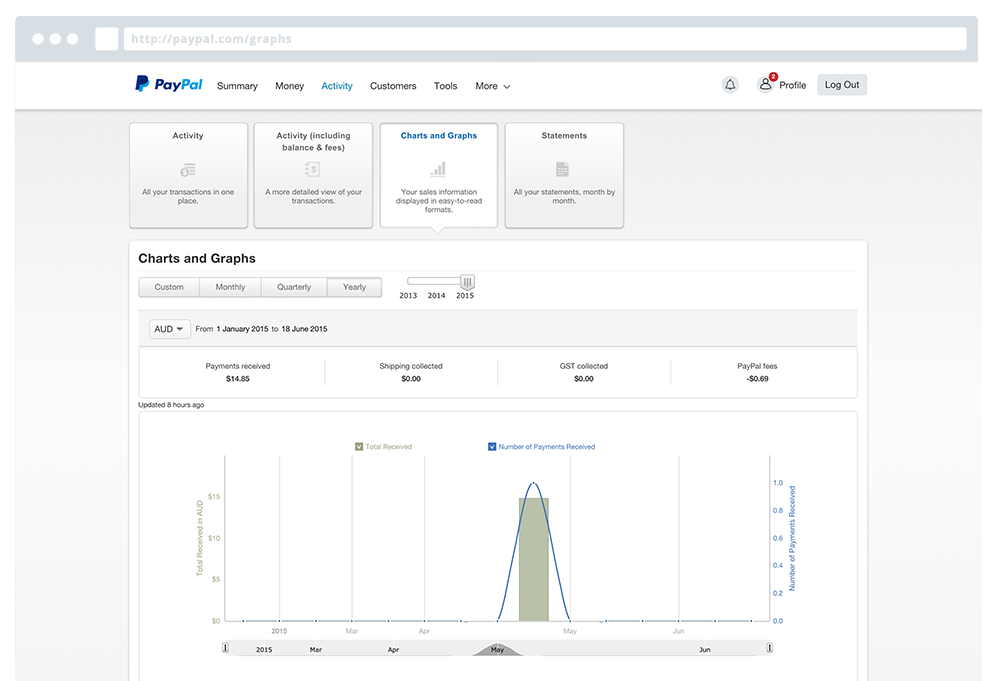
Task: Uncheck the Total Received checkbox
Action: 359,447
